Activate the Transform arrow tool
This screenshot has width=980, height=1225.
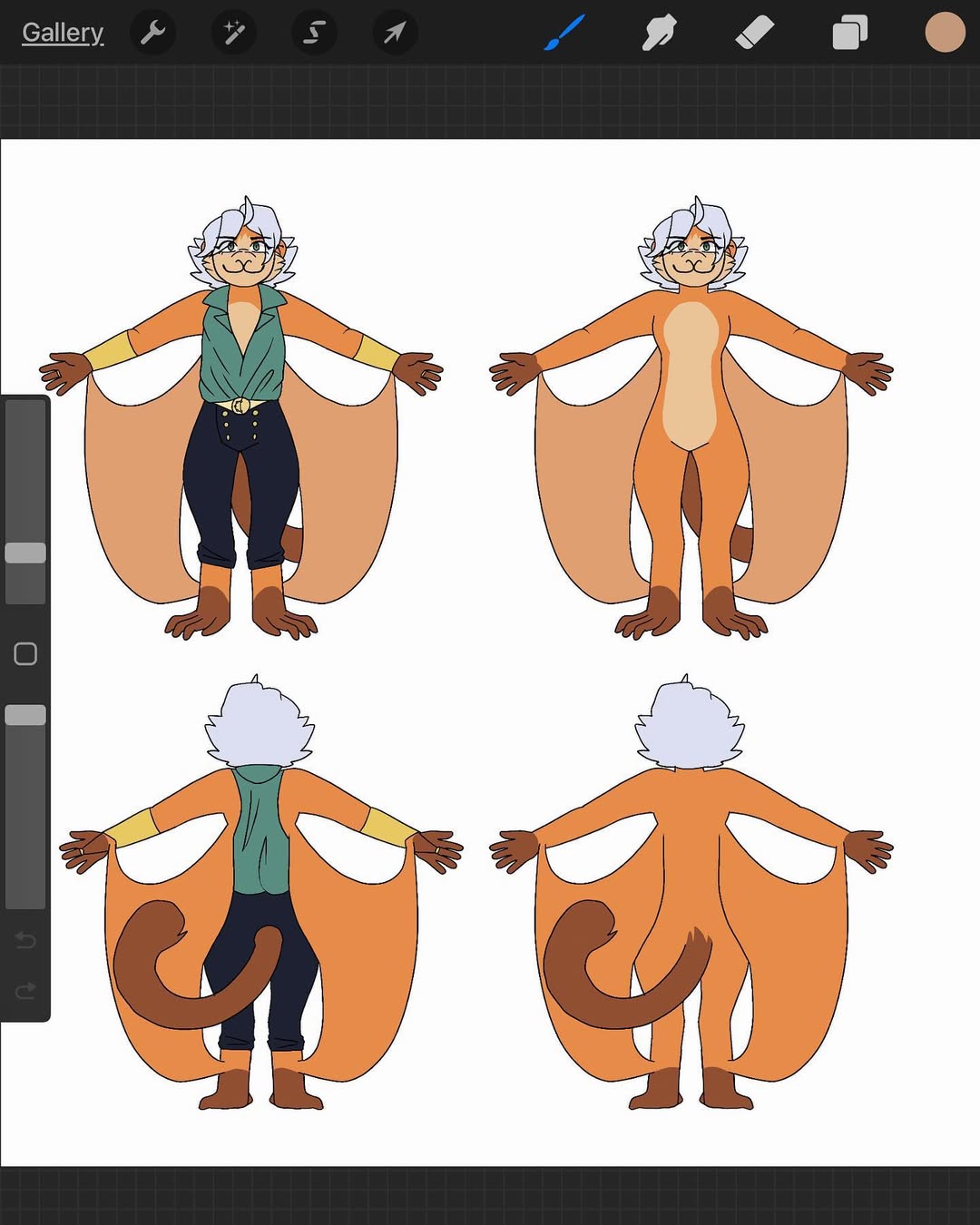[x=395, y=34]
